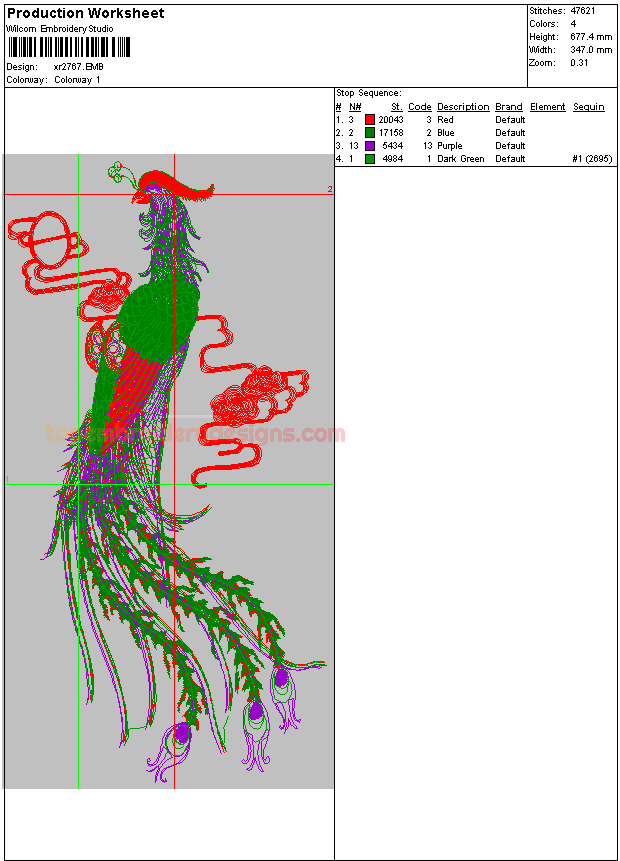Select the green swatch in the Blue row

click(x=370, y=133)
